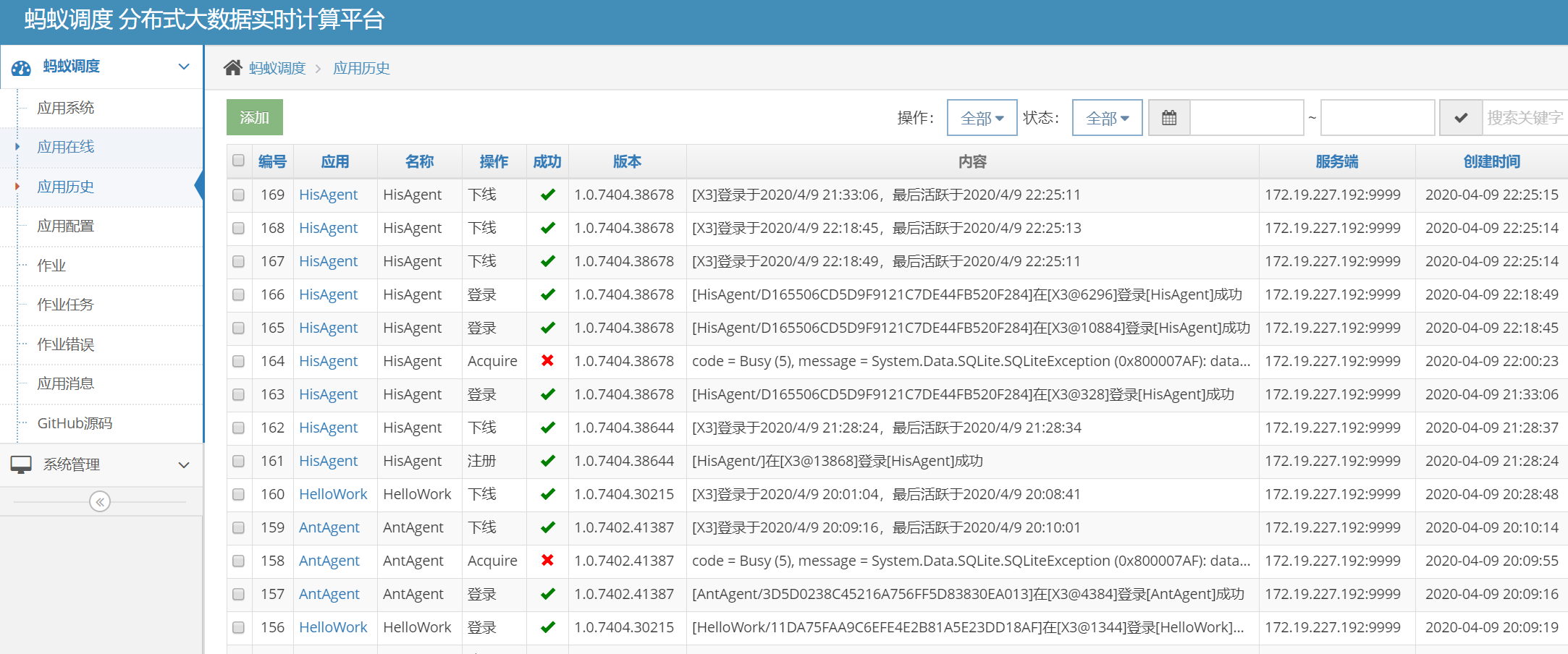Open GitHub源码 in sidebar
This screenshot has width=1568, height=654.
[x=75, y=423]
